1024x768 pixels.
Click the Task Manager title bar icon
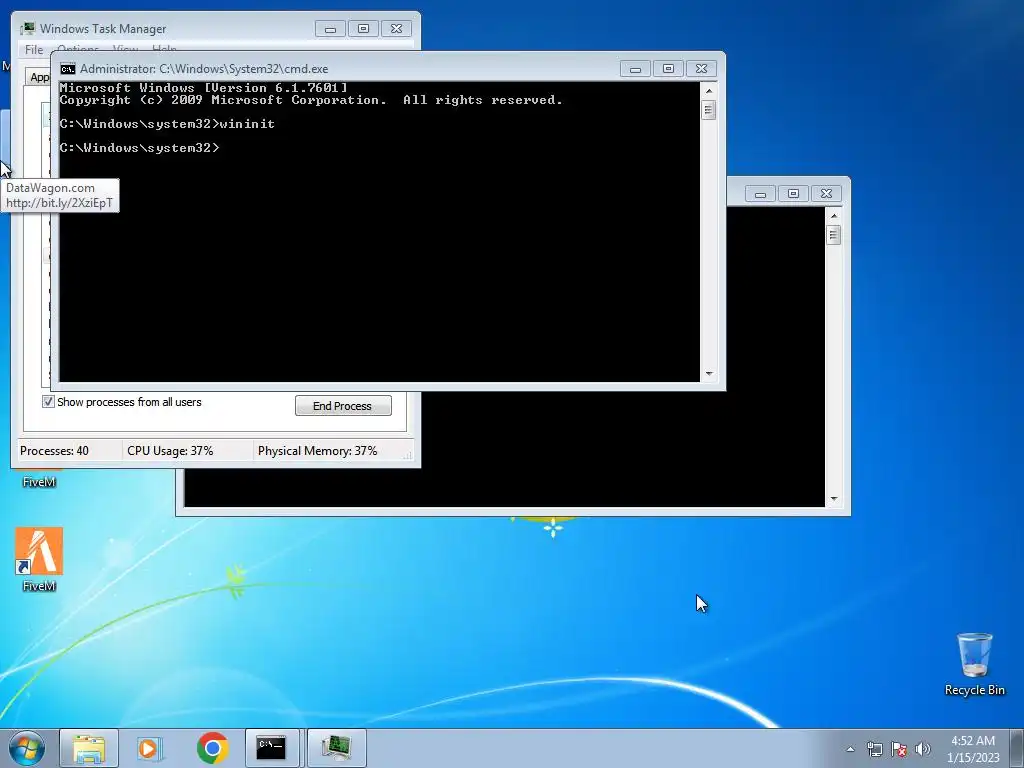coord(27,28)
